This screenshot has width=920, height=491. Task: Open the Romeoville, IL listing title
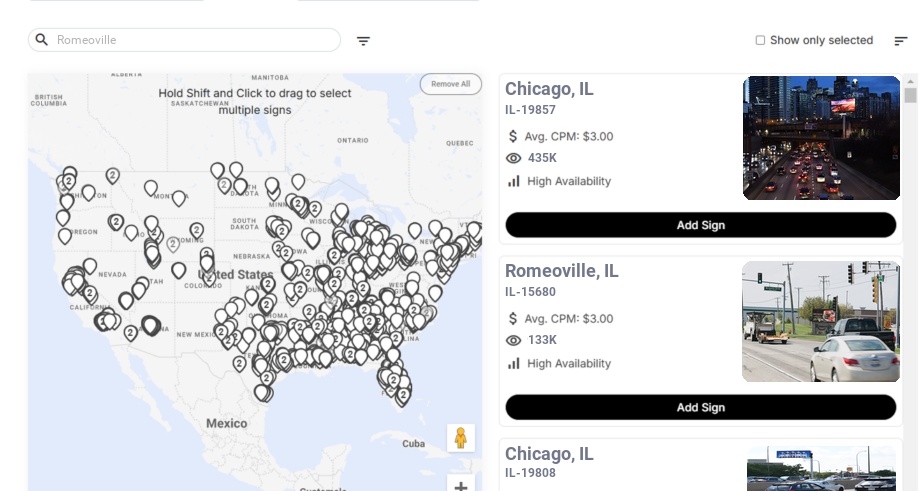click(x=562, y=271)
